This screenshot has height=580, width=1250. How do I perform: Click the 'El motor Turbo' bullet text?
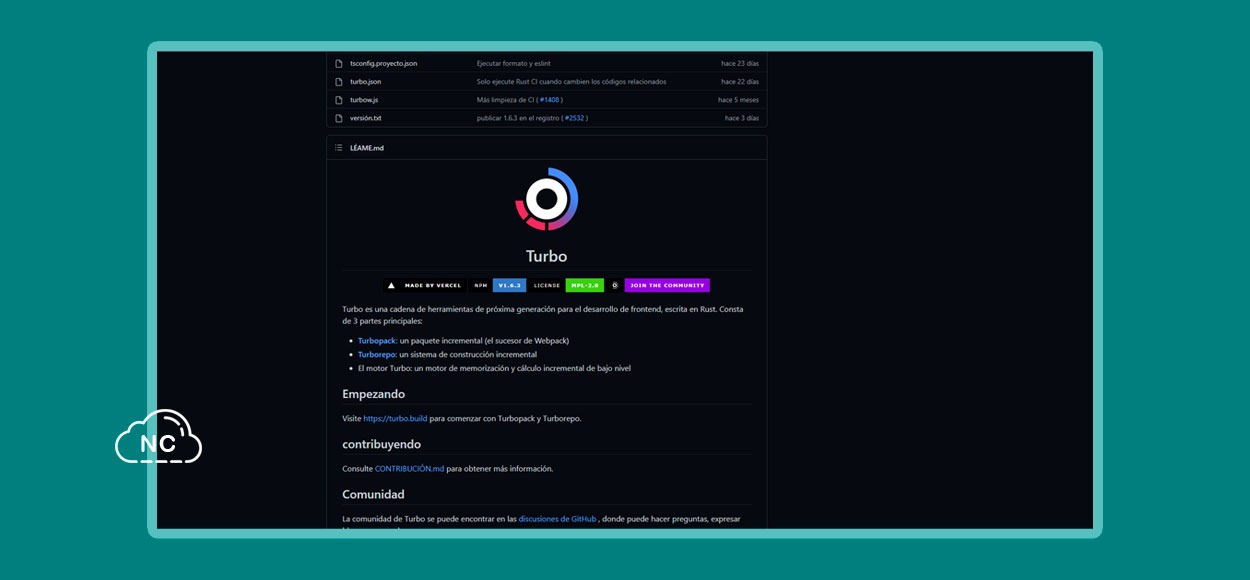coord(494,368)
